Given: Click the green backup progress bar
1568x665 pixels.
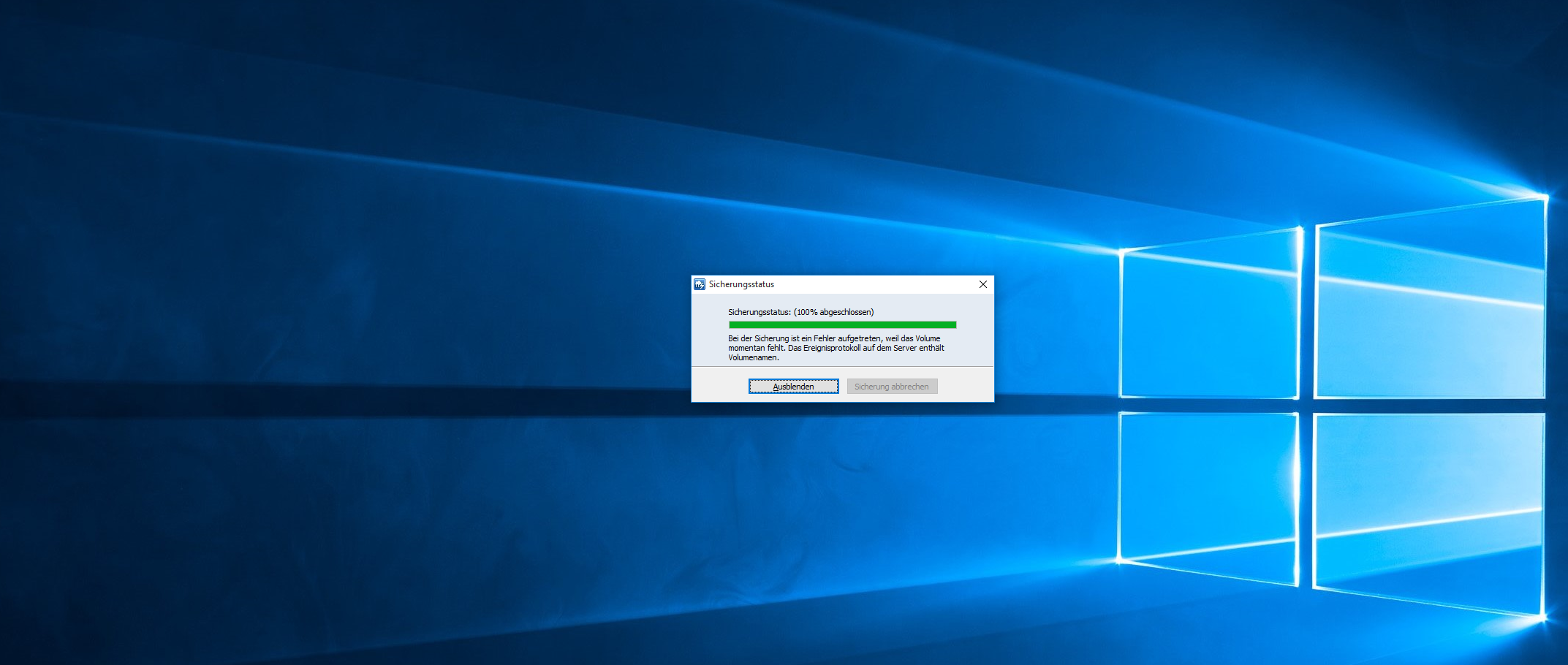Looking at the screenshot, I should pyautogui.click(x=842, y=325).
